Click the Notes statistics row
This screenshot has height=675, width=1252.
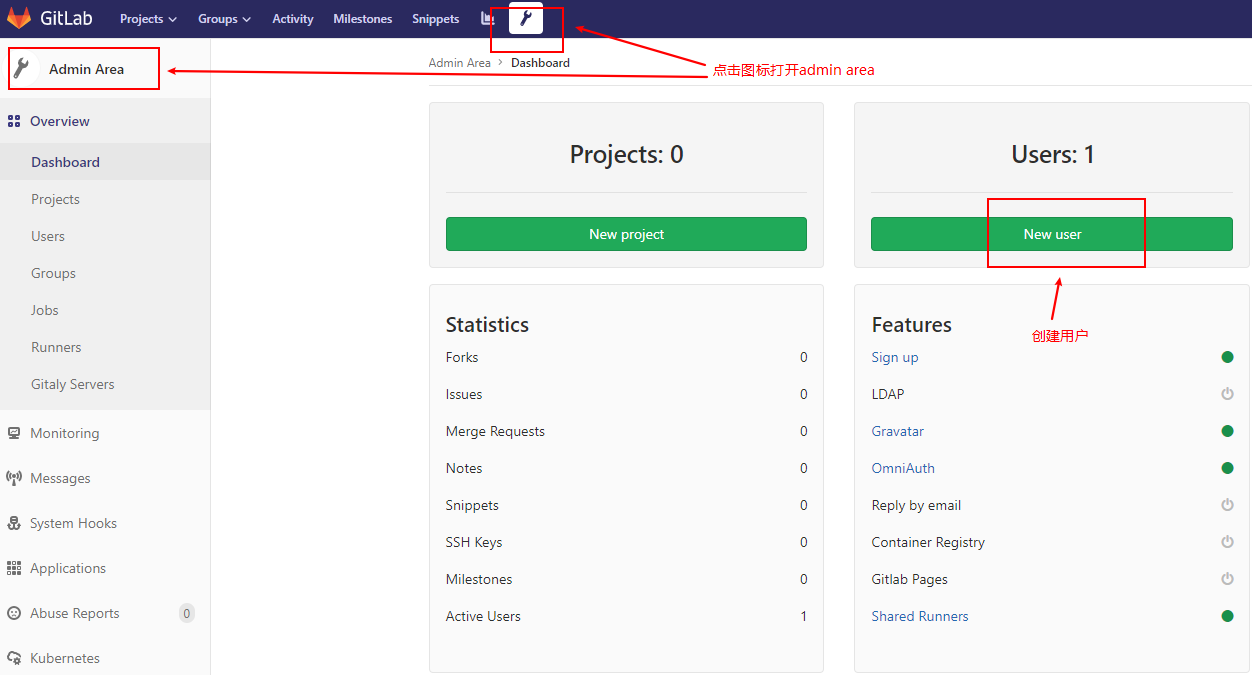626,468
